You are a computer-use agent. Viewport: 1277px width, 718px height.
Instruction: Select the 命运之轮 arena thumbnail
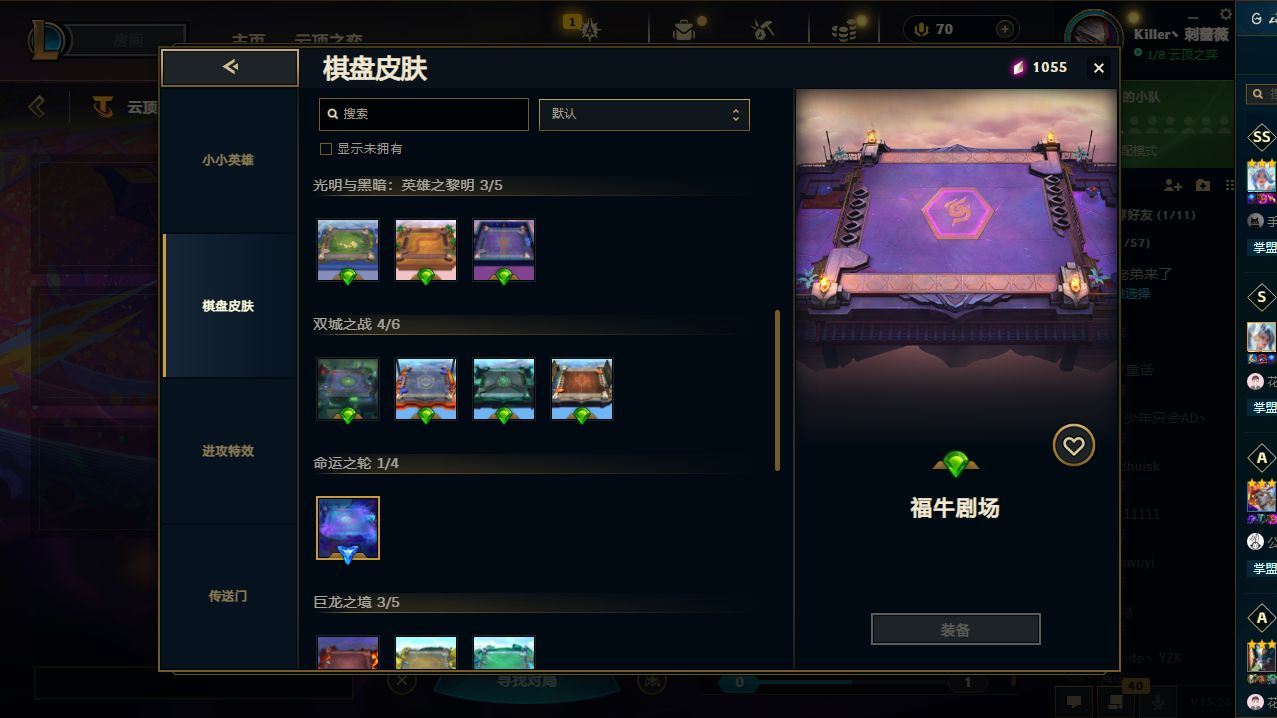(348, 528)
